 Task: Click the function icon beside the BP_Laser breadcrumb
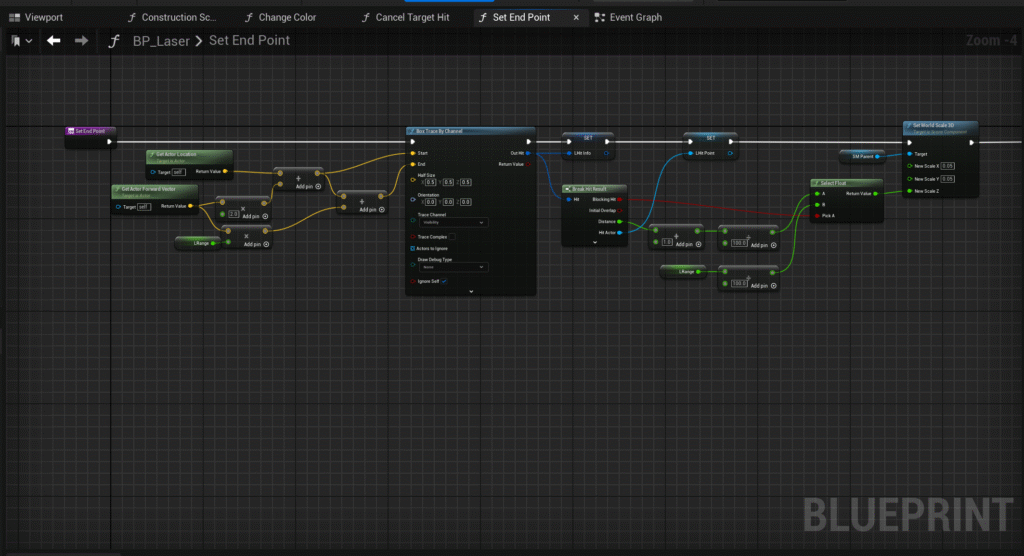coord(114,41)
